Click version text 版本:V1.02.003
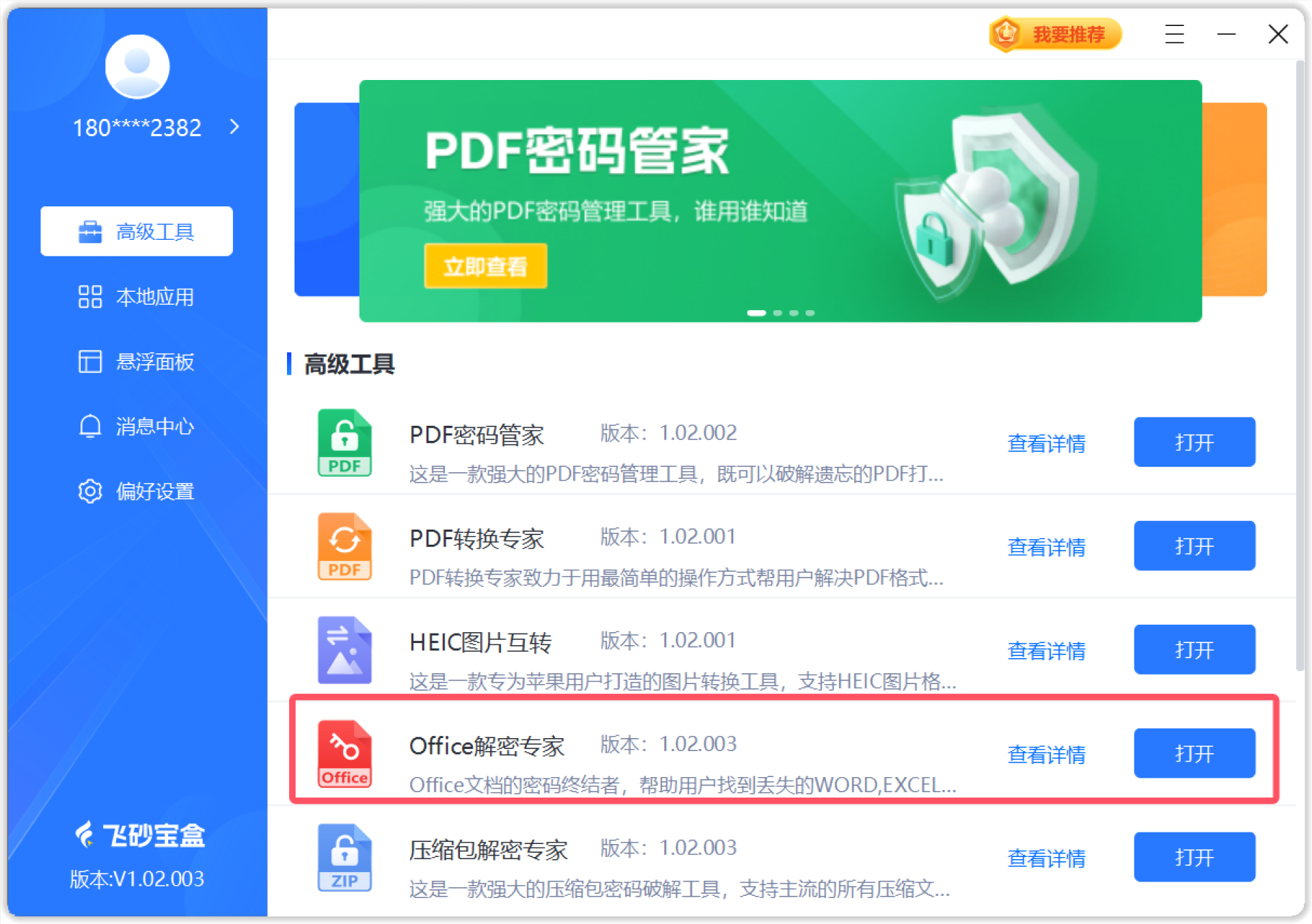The height and width of the screenshot is (924, 1312). (x=137, y=878)
